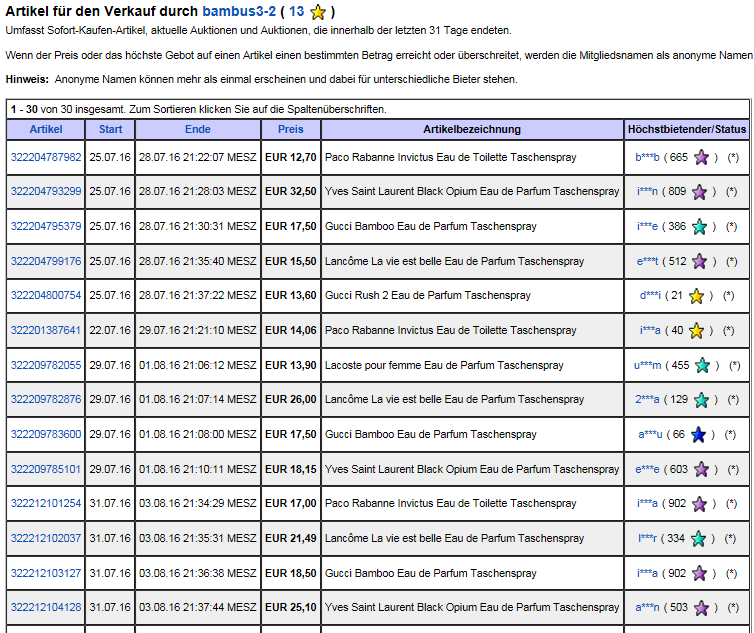Select price EUR 25,10 cell
Viewport: 754px width, 633px height.
[x=291, y=608]
